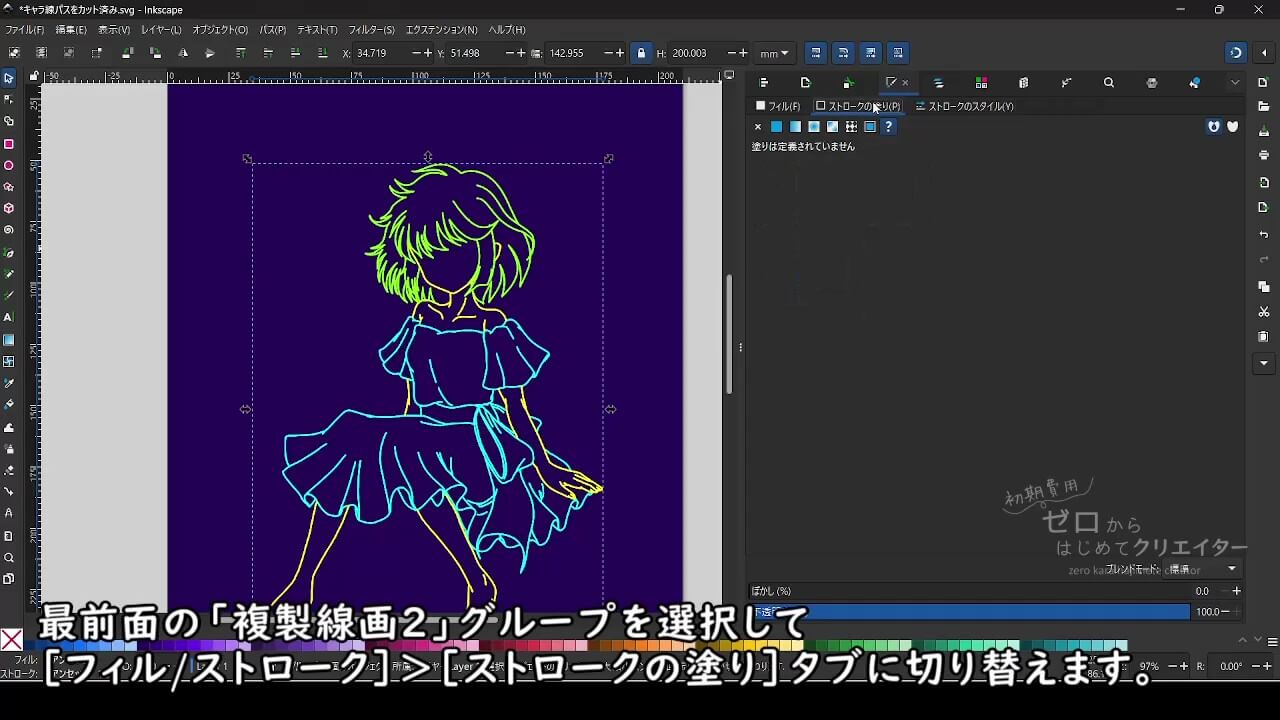Select the Spiral tool
1280x720 pixels.
coord(9,230)
